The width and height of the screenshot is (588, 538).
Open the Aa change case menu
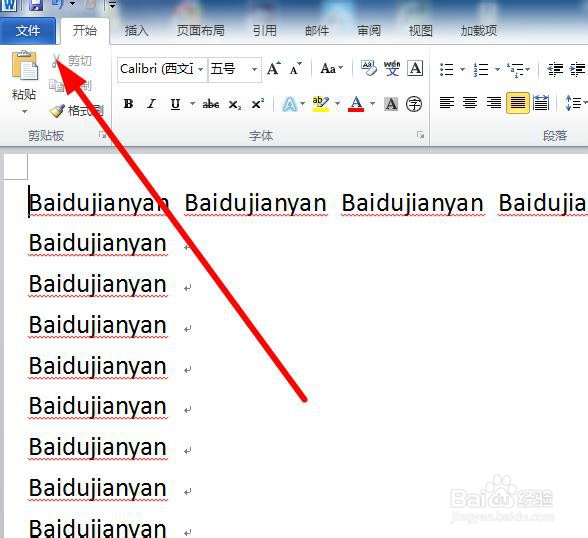pos(332,69)
